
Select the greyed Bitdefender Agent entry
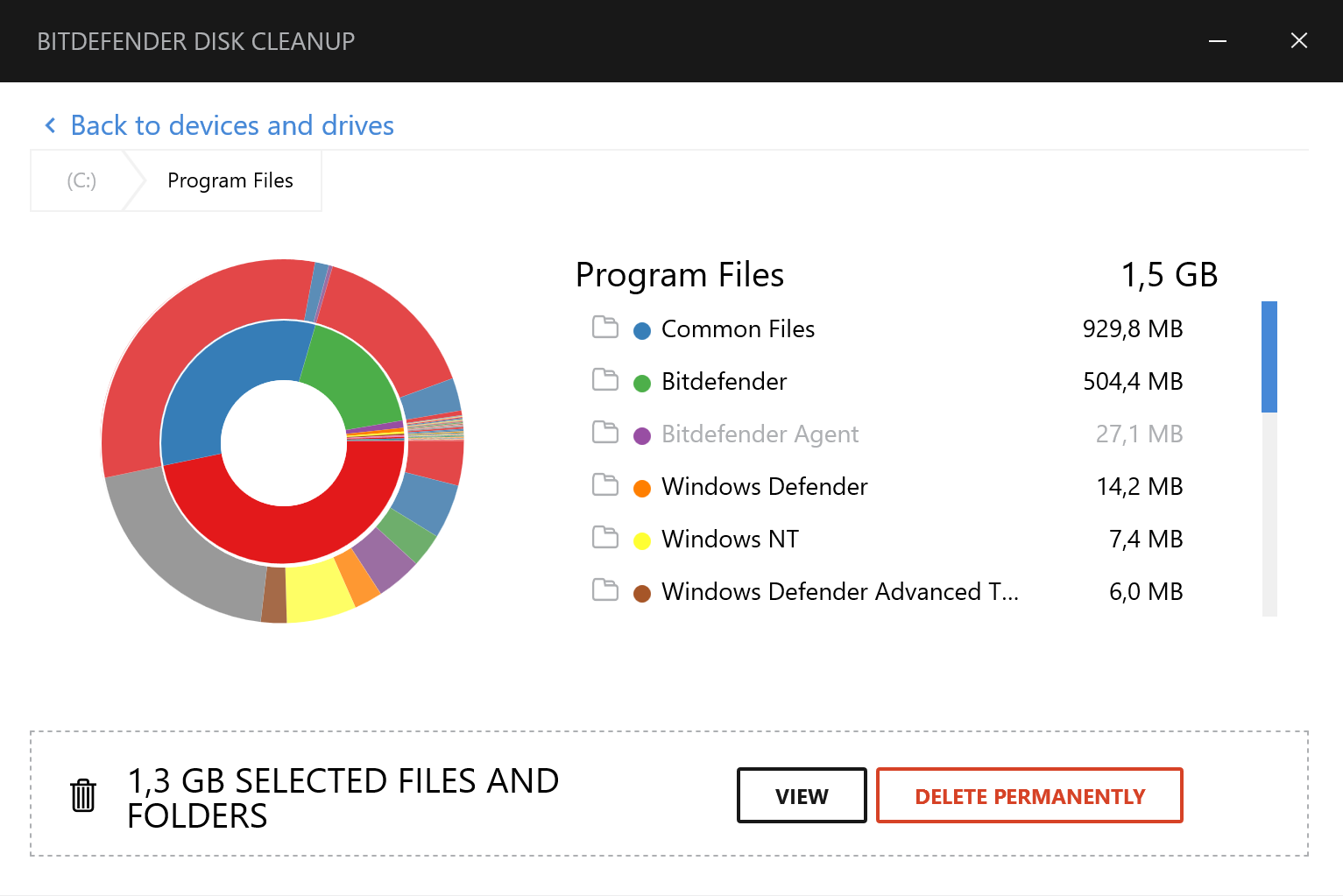pyautogui.click(x=760, y=434)
